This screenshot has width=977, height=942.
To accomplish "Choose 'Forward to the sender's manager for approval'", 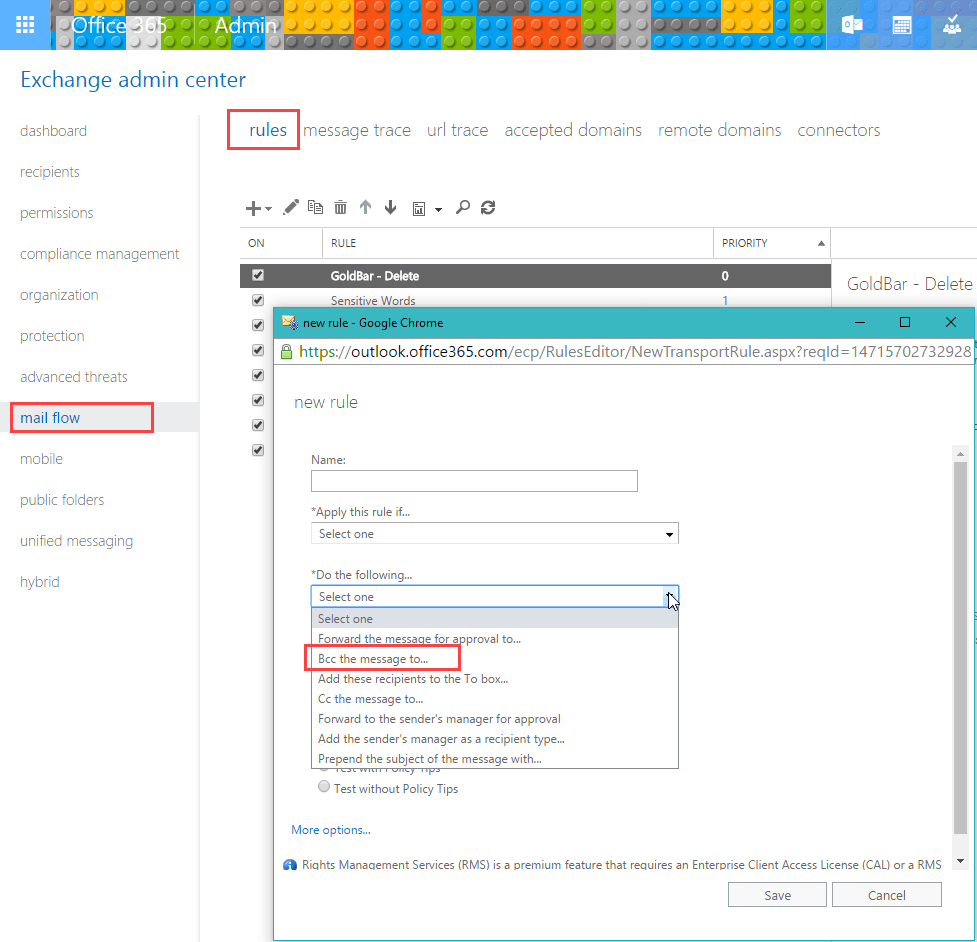I will pos(495,719).
